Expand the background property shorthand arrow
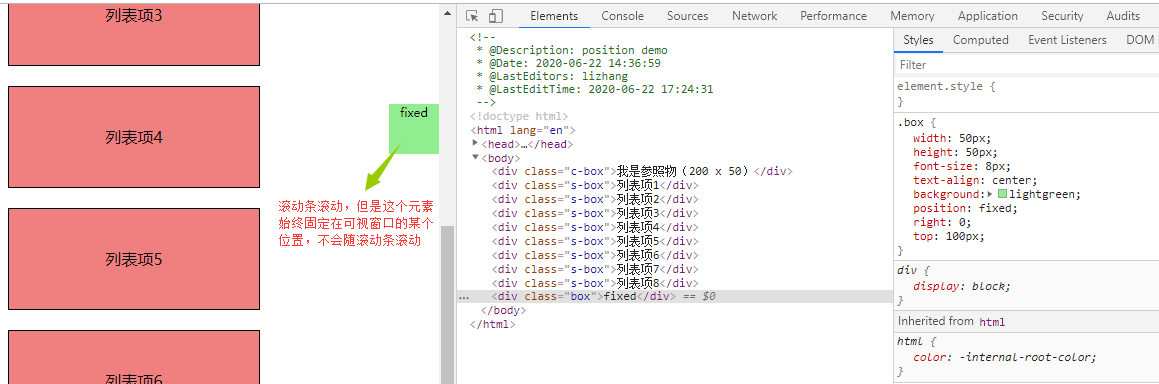This screenshot has height=384, width=1159. 991,194
